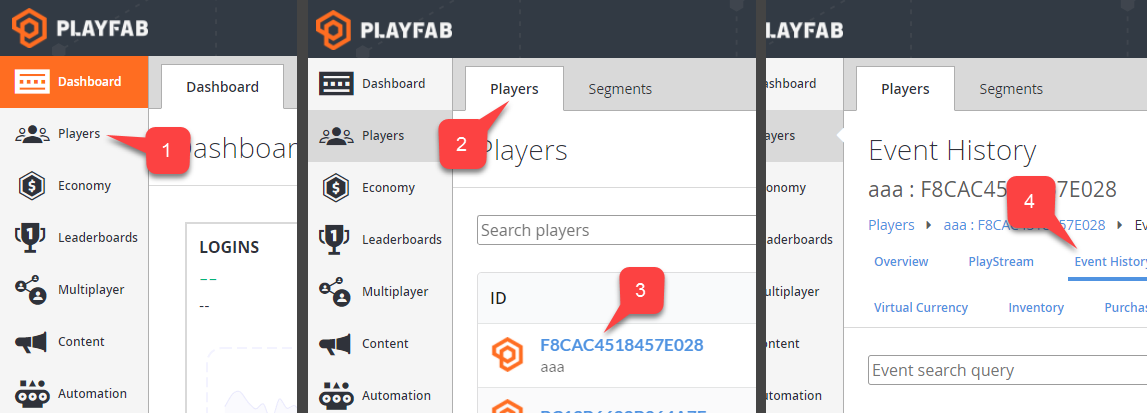Open the Overview player sub-tab
The image size is (1147, 413).
click(900, 262)
